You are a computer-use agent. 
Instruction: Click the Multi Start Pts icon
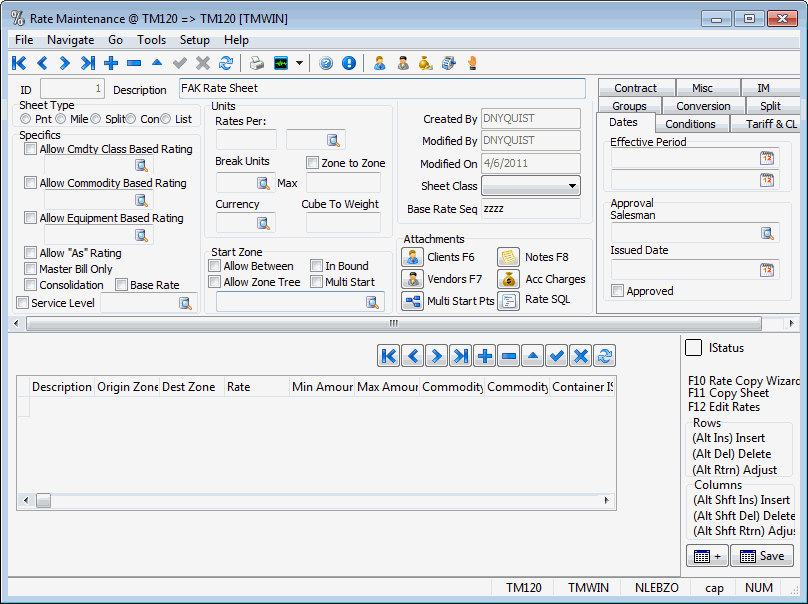(x=412, y=301)
